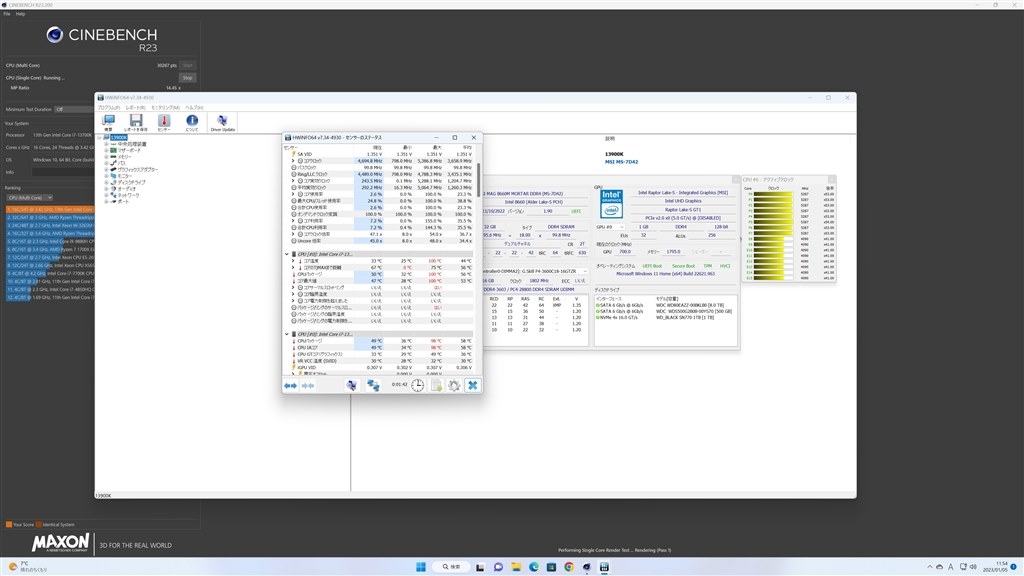Screen dimensions: 1024x576
Task: Show hidden tray icons chevron
Action: [929, 567]
